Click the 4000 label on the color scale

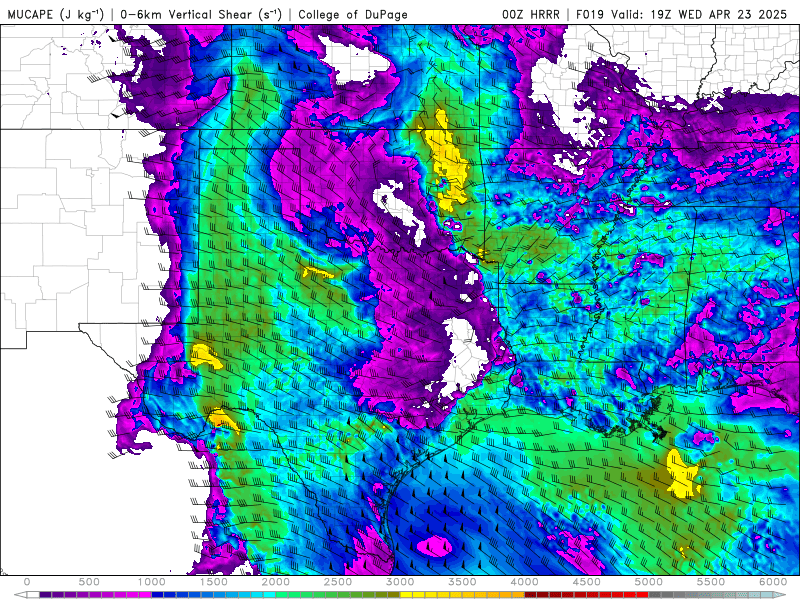525,582
